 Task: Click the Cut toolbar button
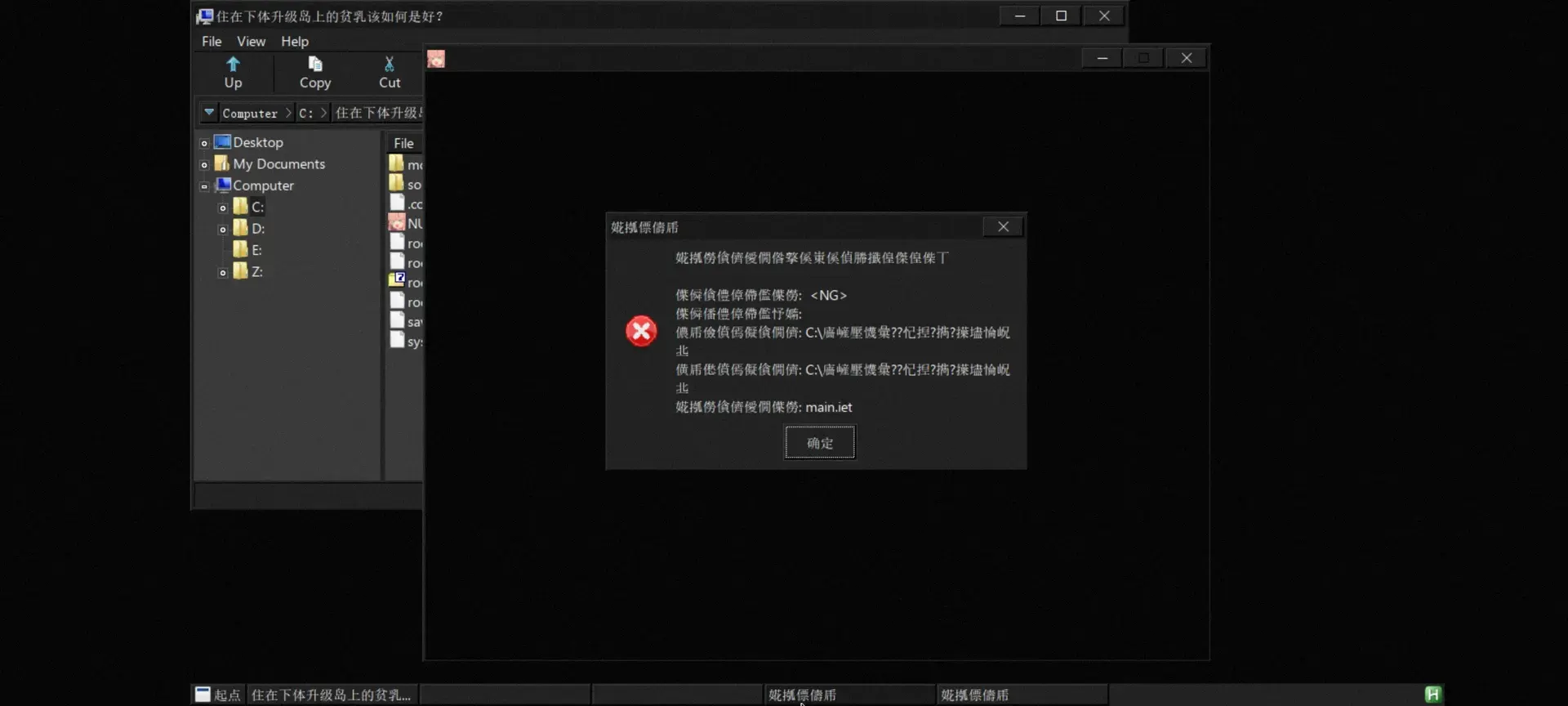(390, 73)
